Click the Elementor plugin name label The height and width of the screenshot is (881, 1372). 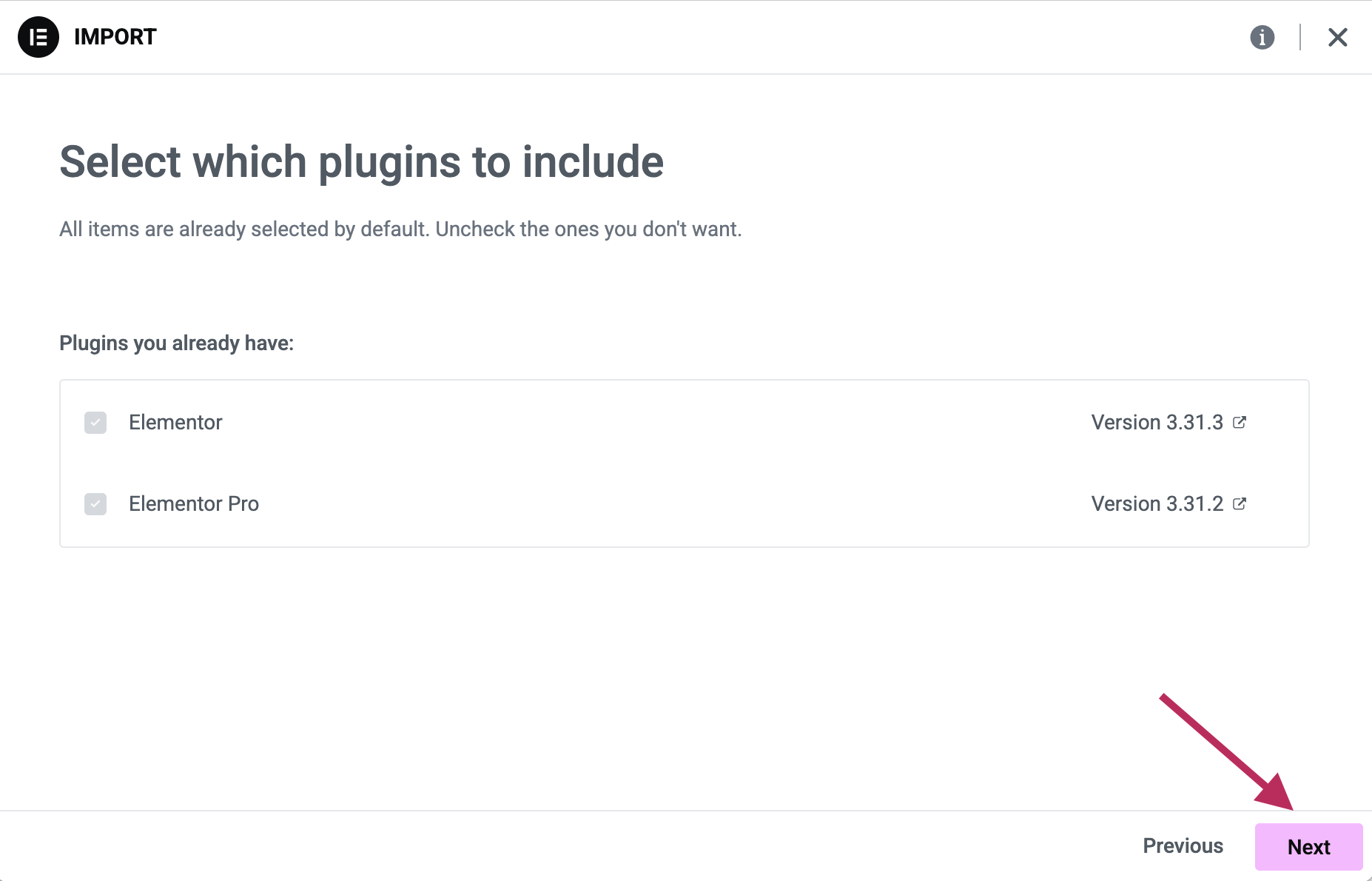tap(175, 423)
